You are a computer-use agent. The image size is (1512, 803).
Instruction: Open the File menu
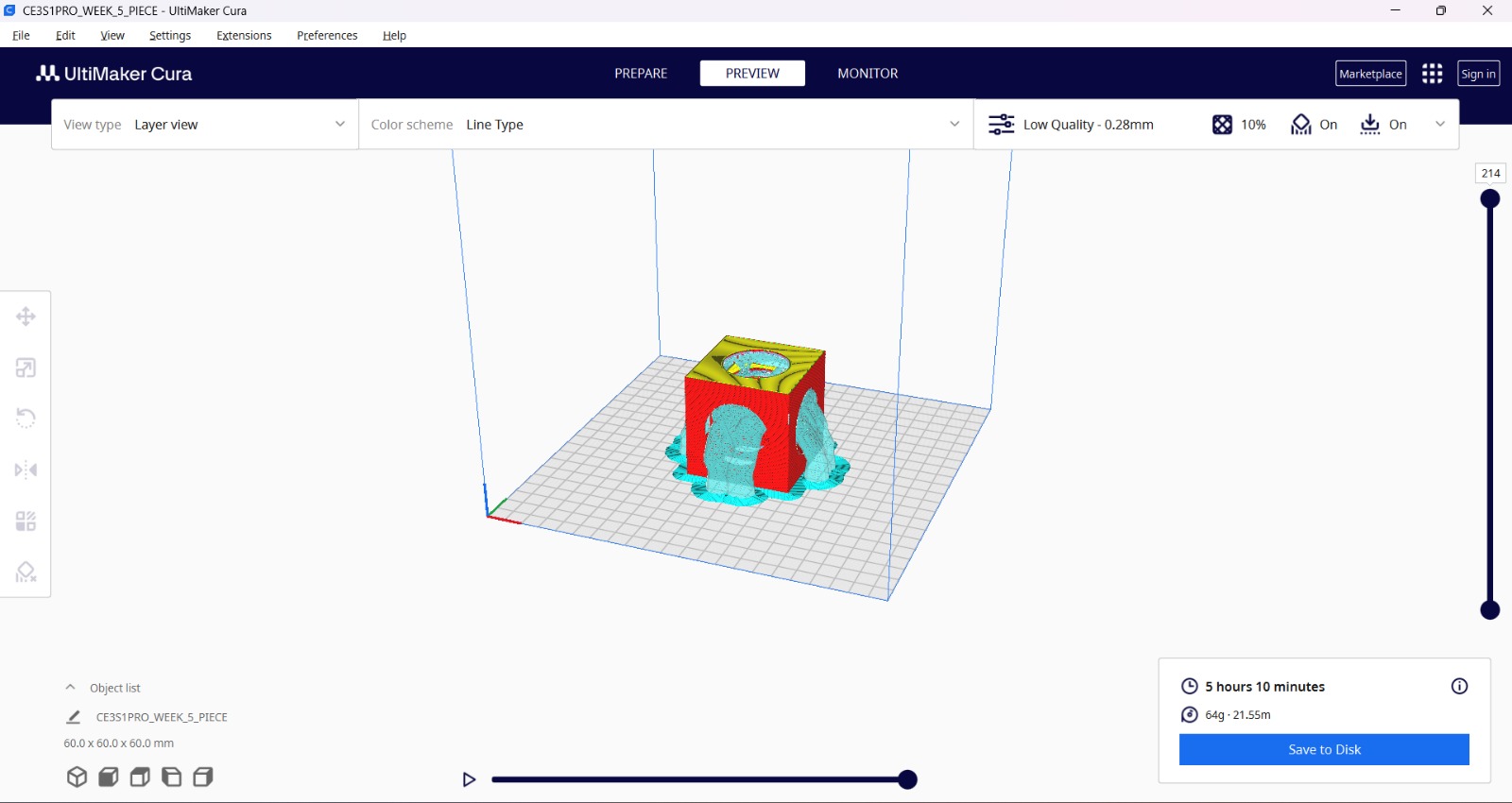[x=21, y=35]
